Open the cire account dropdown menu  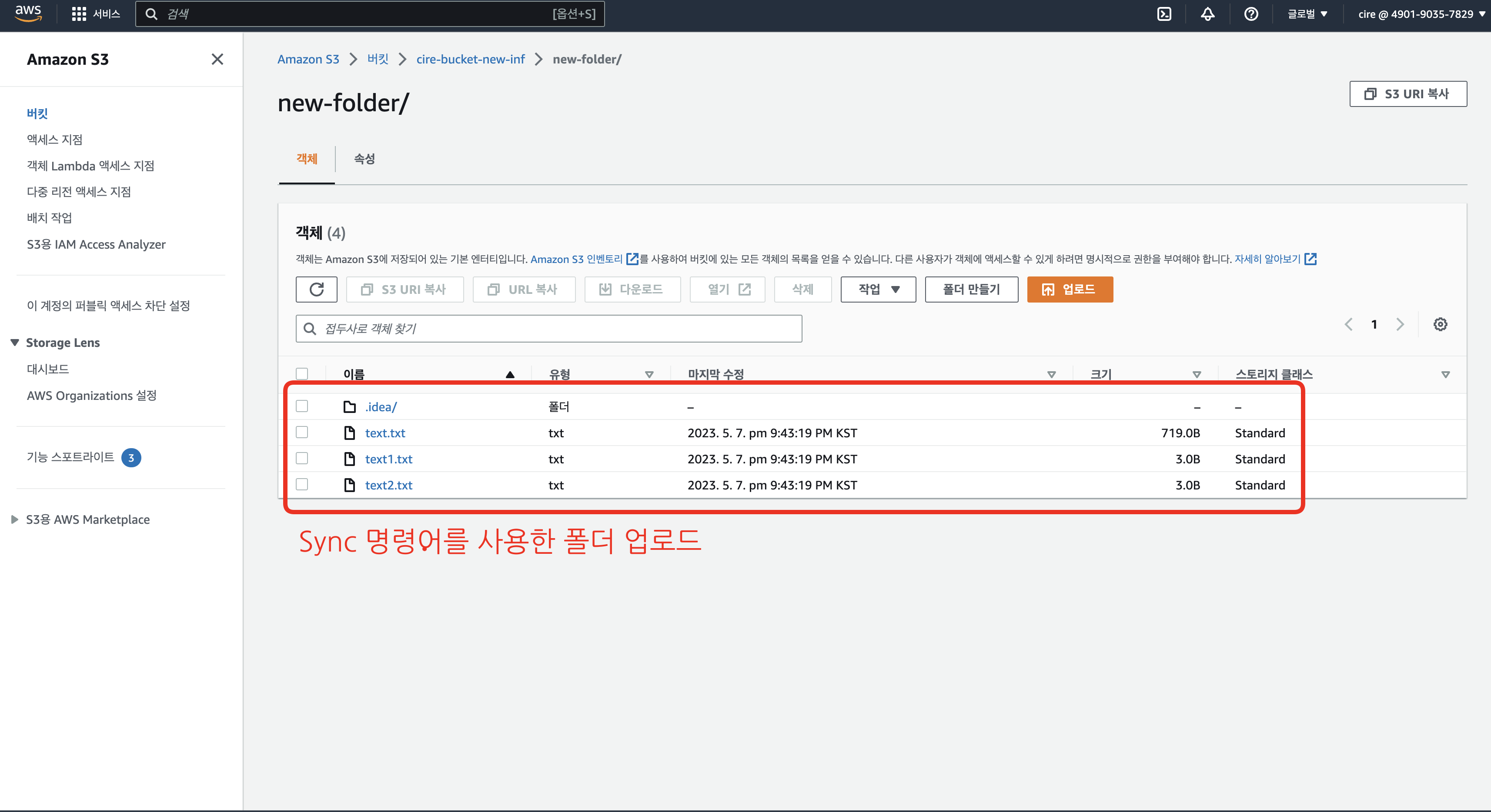pyautogui.click(x=1421, y=14)
